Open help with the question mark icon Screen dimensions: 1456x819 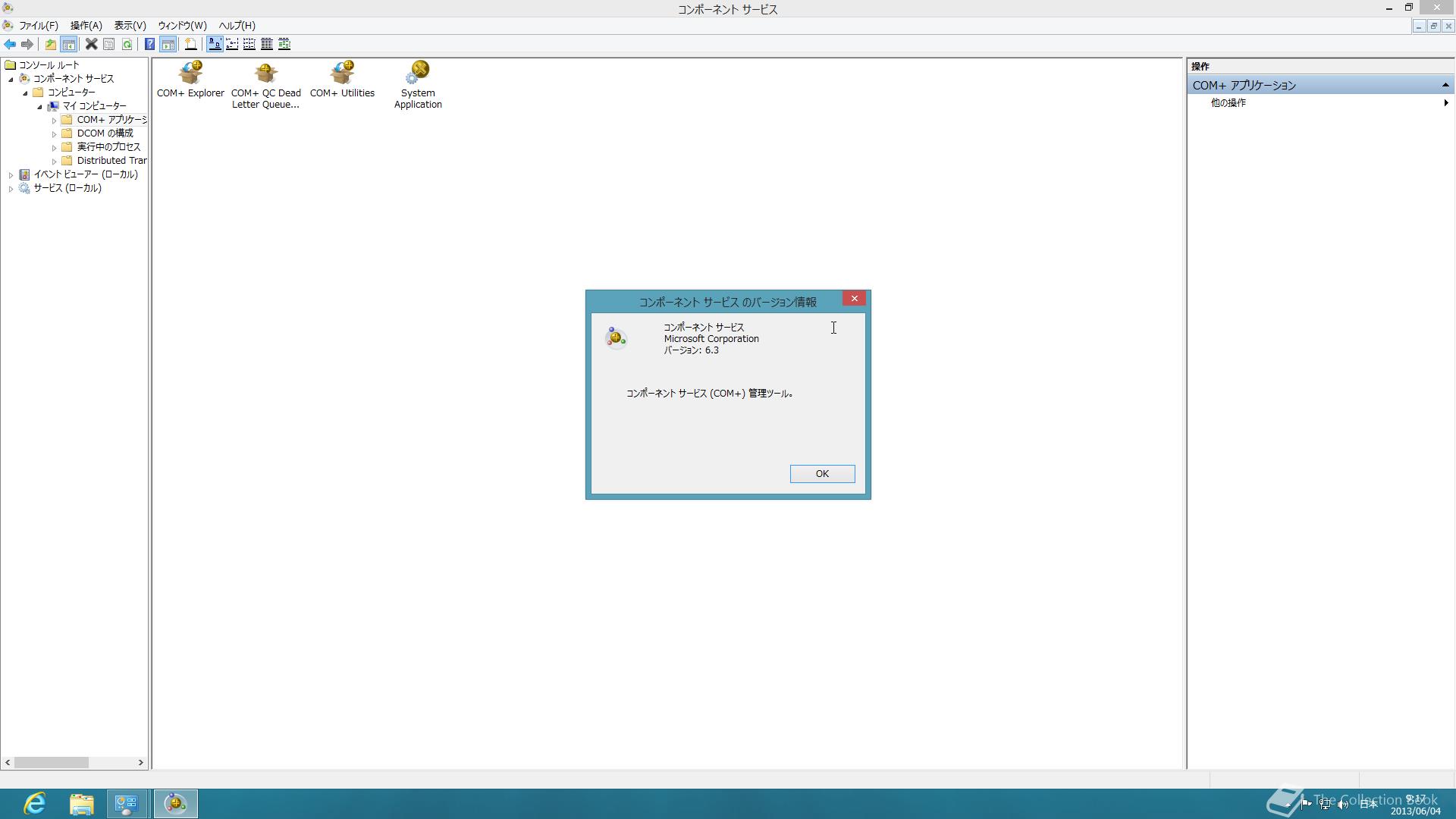149,44
